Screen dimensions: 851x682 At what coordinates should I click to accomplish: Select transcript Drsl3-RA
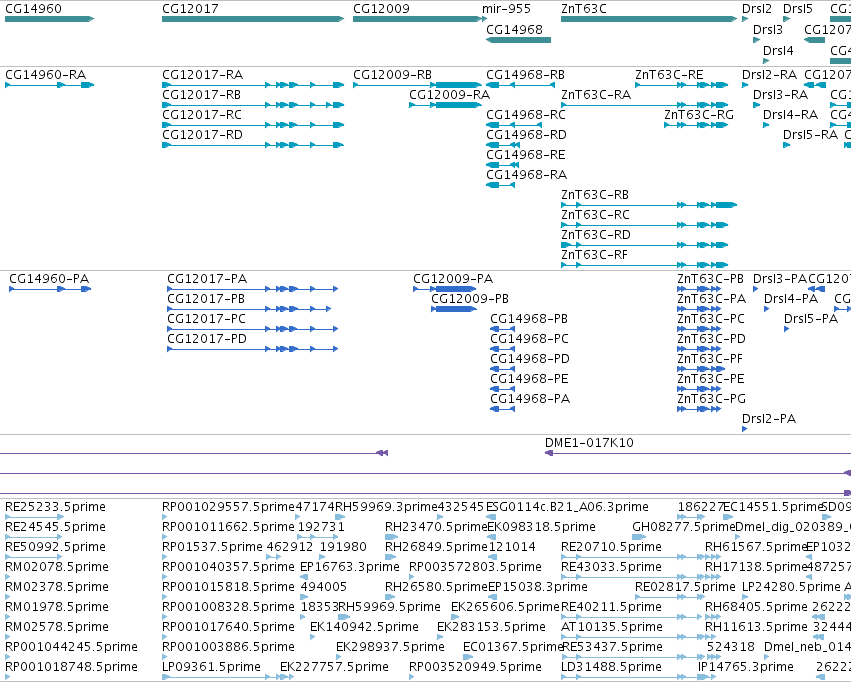[780, 94]
